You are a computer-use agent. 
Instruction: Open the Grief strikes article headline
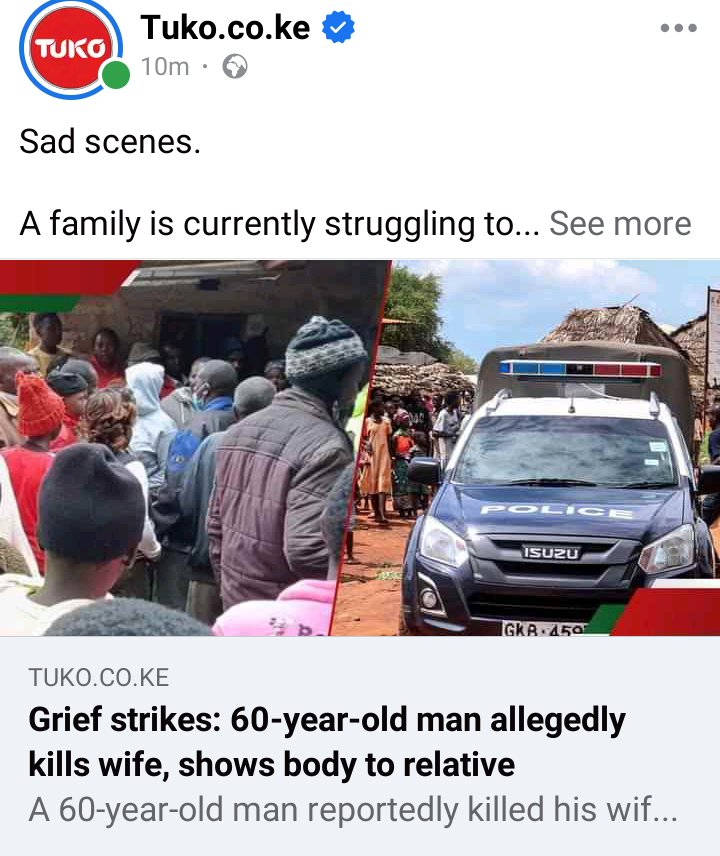coord(327,741)
